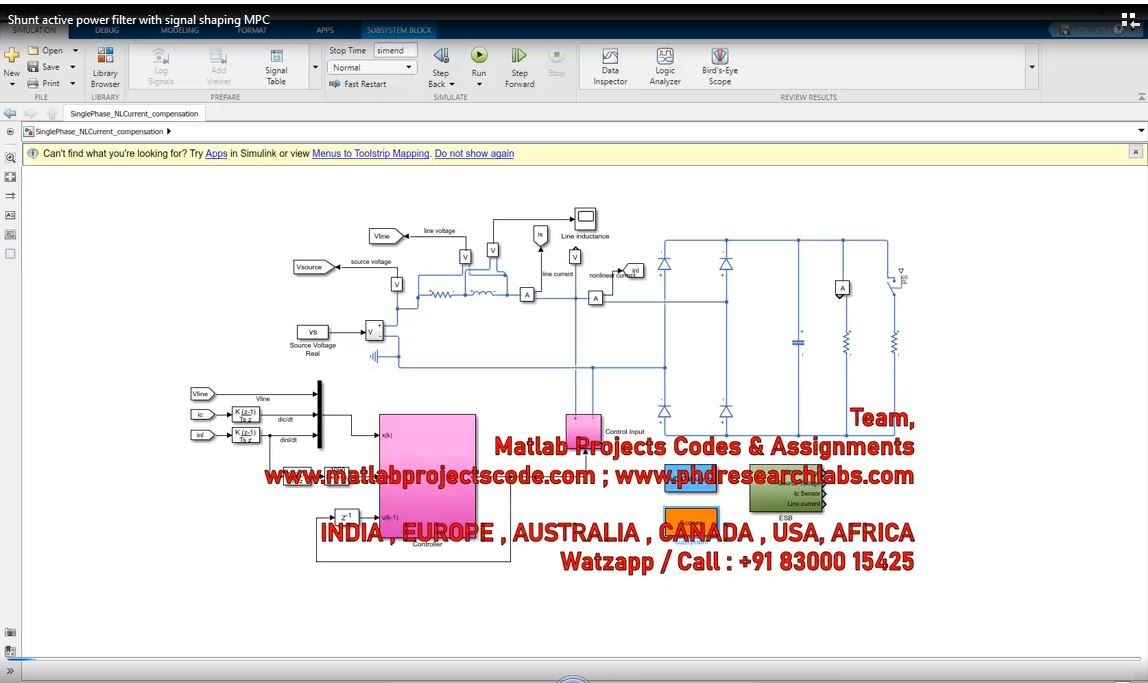1148x683 pixels.
Task: Toggle Fast Restart
Action: pyautogui.click(x=358, y=84)
